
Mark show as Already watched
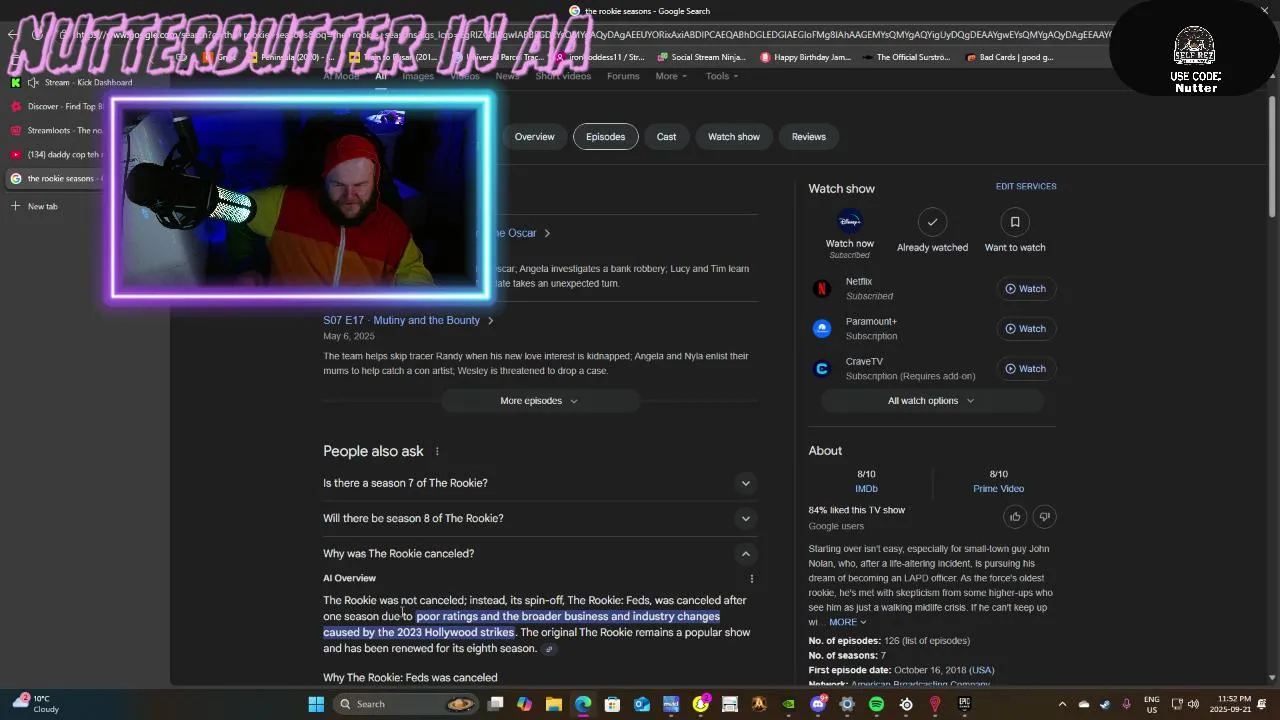(932, 222)
